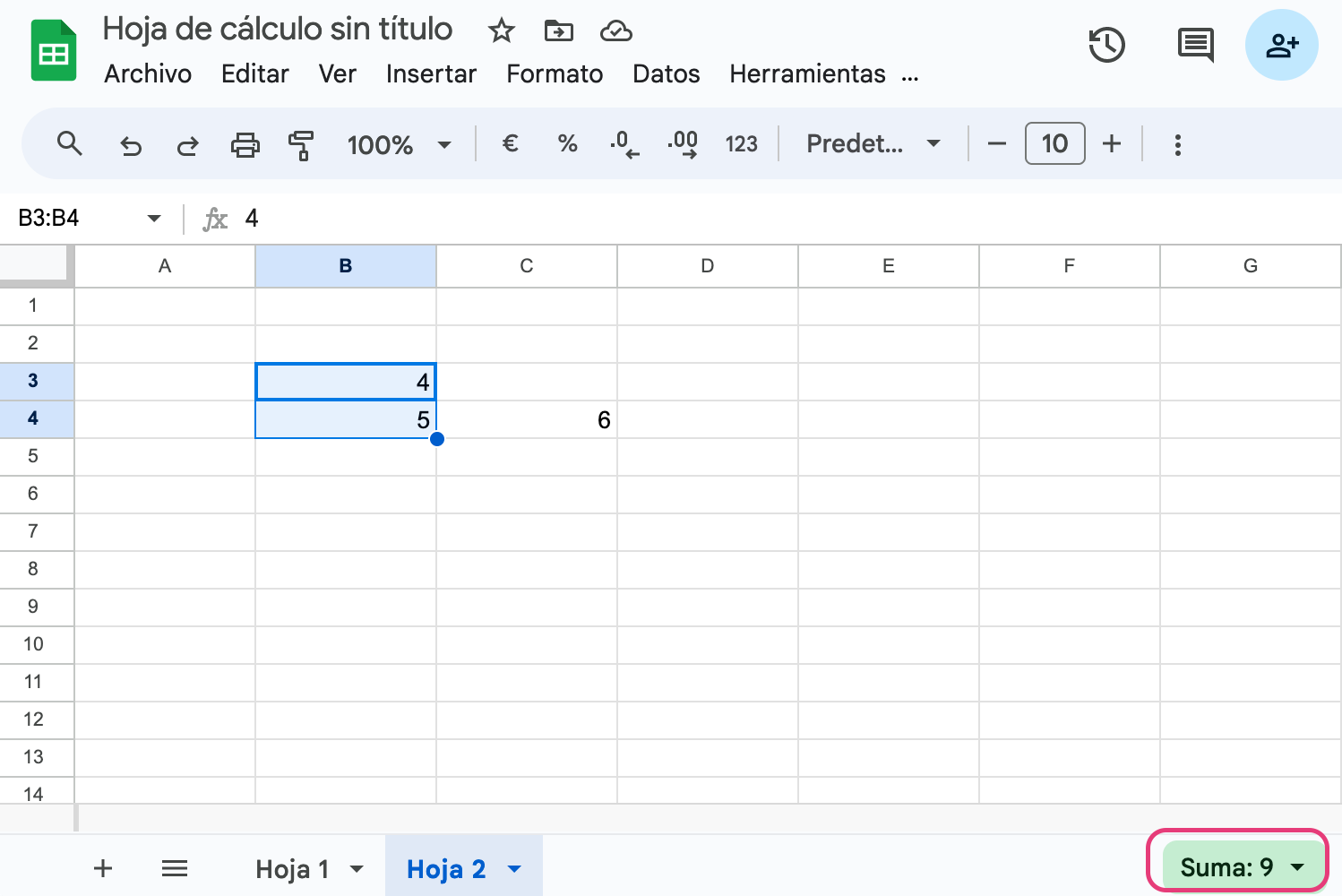This screenshot has width=1342, height=896.
Task: Open the all sheets list button
Action: (175, 867)
